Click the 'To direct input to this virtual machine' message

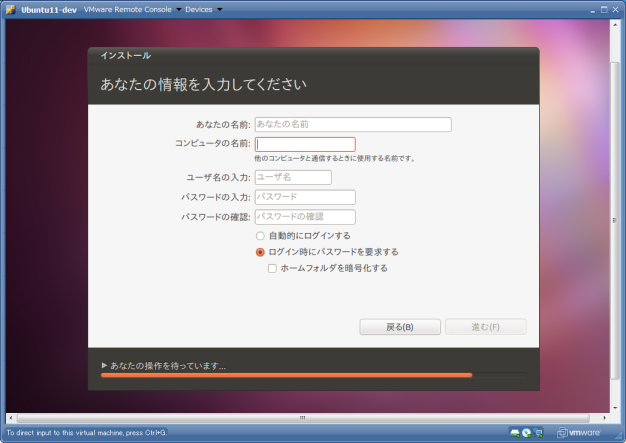point(86,433)
